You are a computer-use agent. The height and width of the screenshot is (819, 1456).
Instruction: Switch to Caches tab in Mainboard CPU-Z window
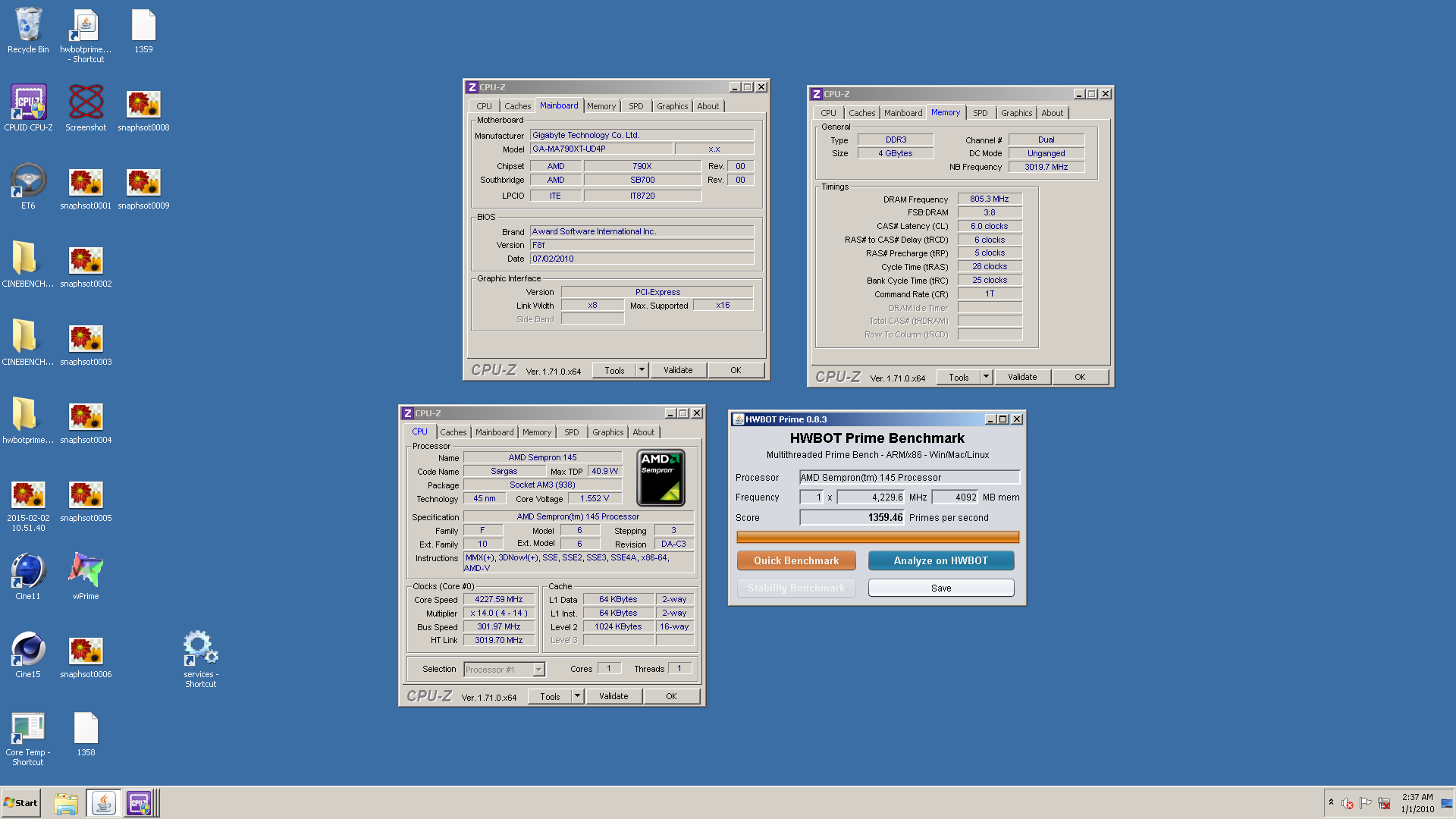coord(517,106)
